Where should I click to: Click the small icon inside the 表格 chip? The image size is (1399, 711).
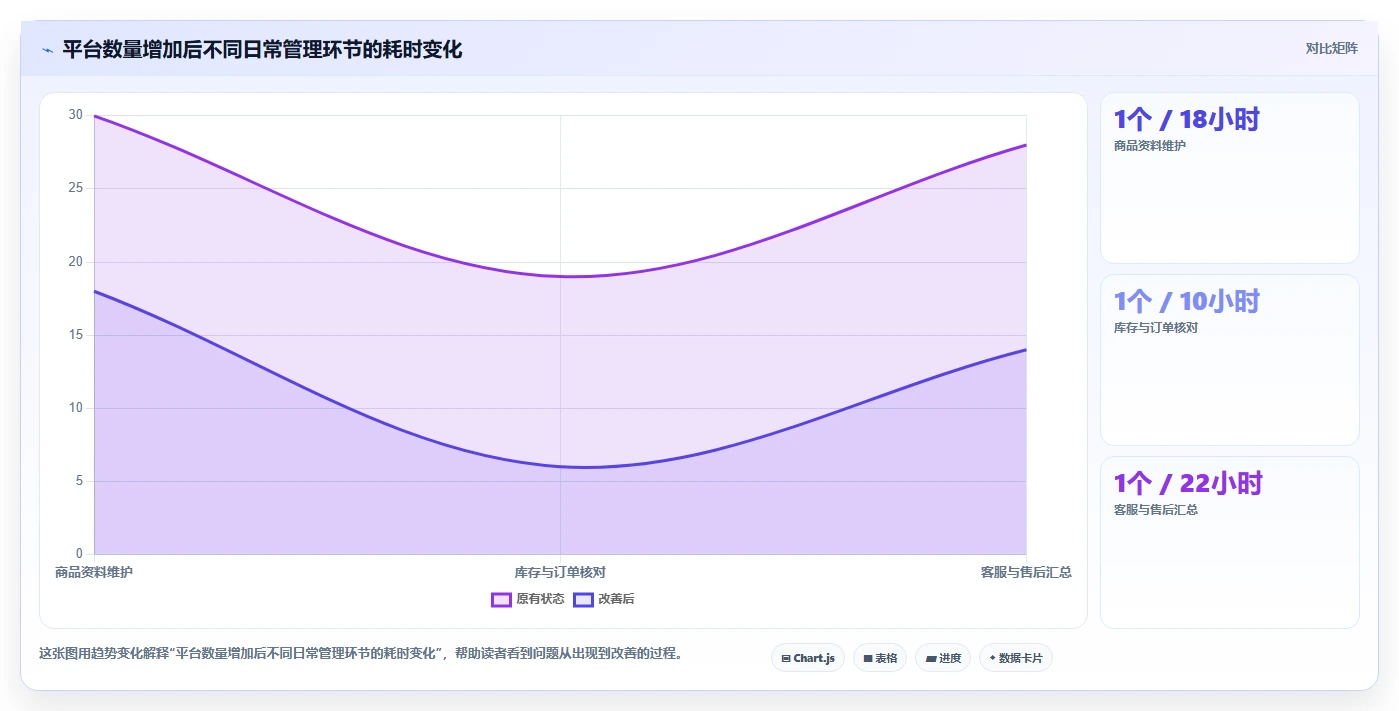[x=868, y=658]
